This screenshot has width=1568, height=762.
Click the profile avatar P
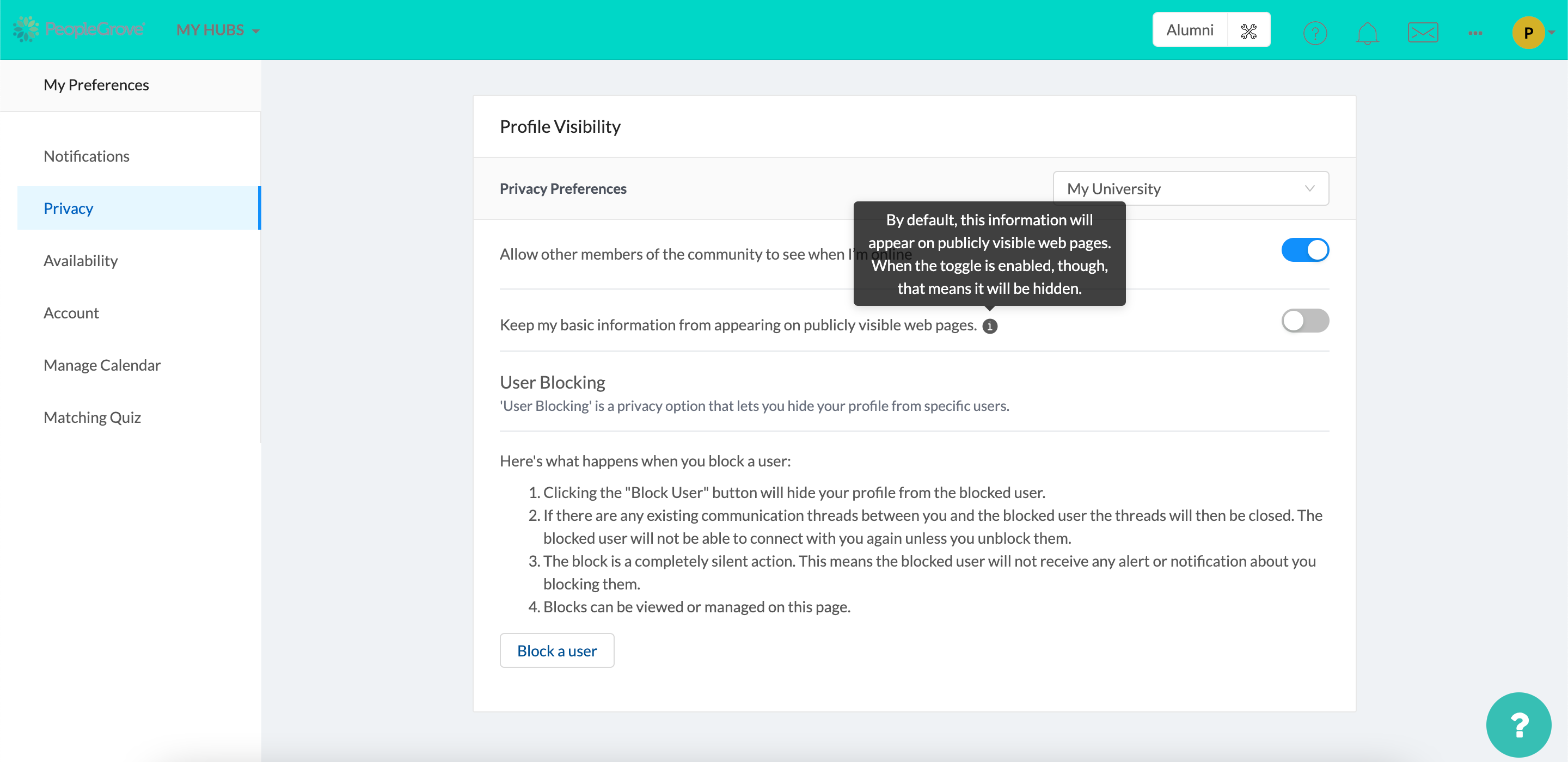pyautogui.click(x=1527, y=33)
